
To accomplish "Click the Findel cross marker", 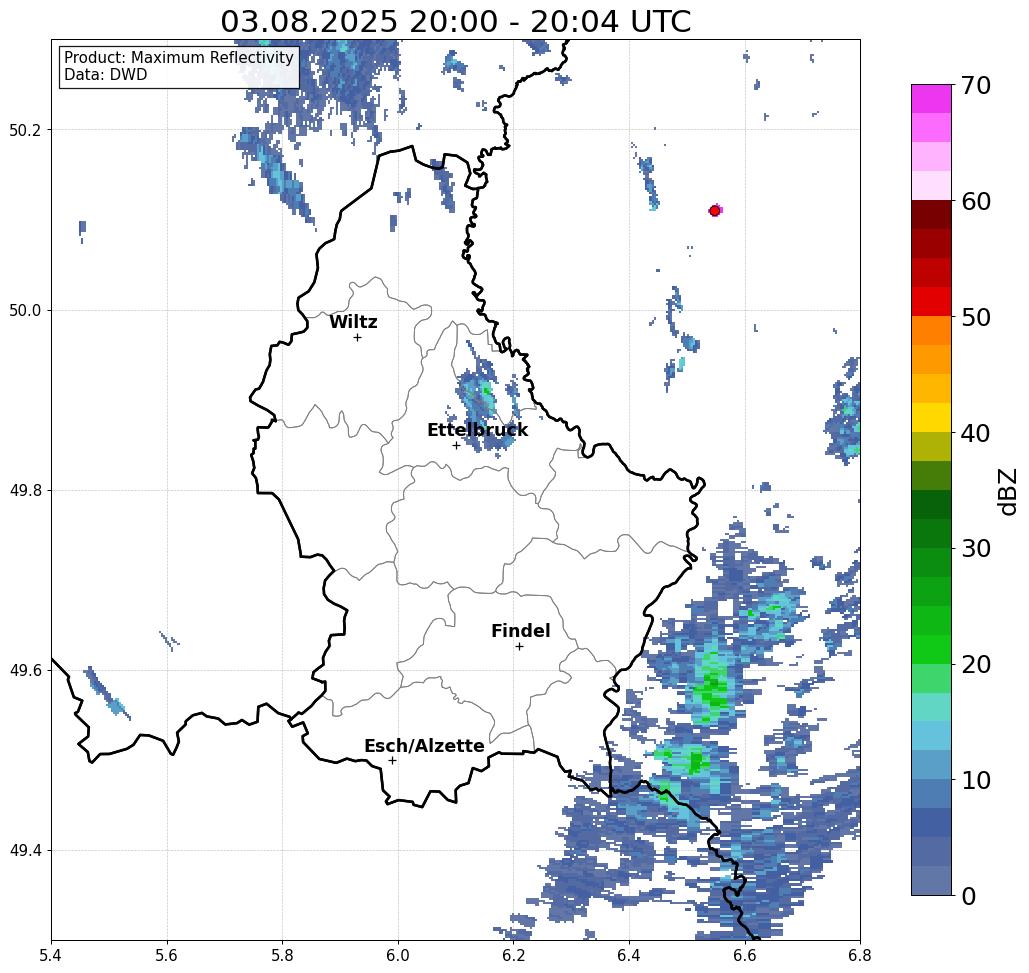I will pos(519,647).
